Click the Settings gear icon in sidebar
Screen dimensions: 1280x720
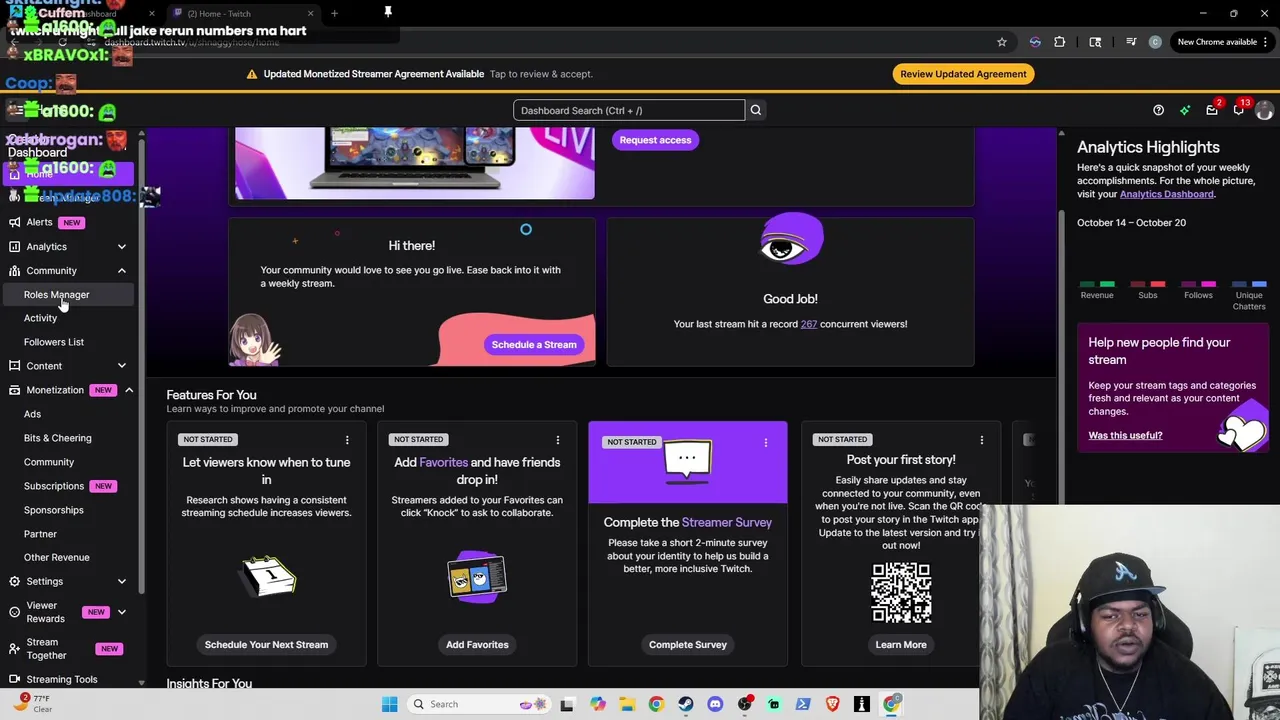(14, 581)
